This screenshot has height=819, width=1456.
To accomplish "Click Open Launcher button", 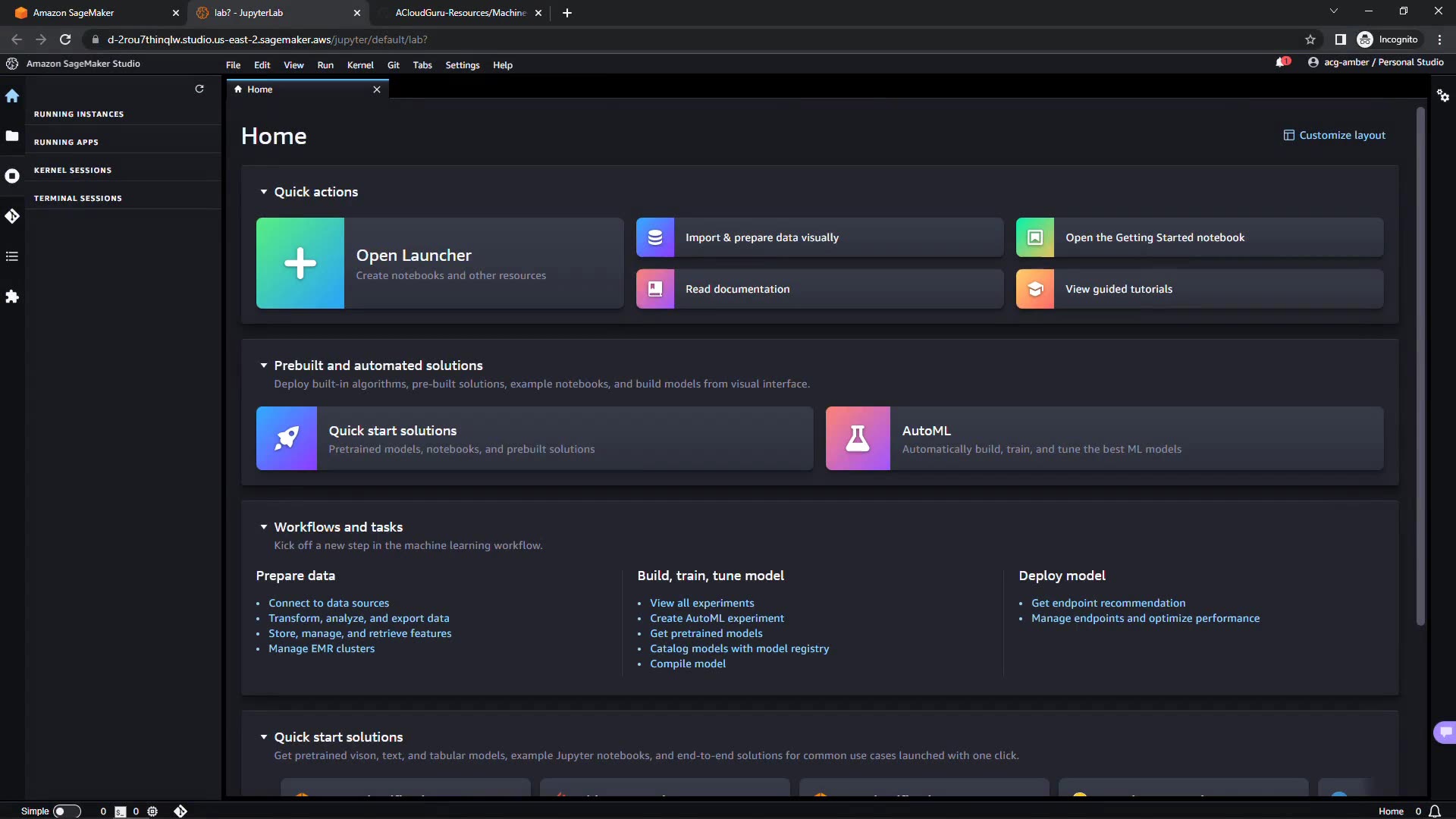I will coord(440,263).
